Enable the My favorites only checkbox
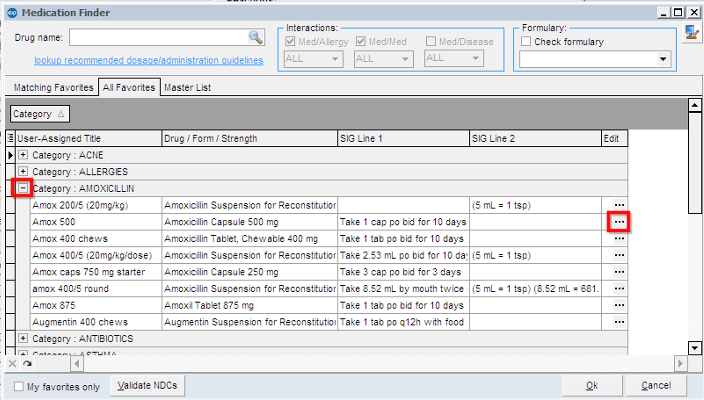 point(18,387)
